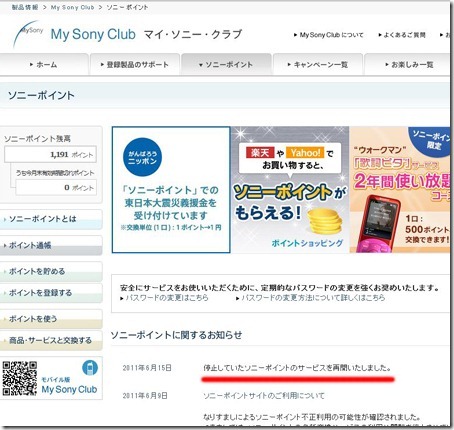Click the ソニーポイント残高 label
This screenshot has height=430, width=454.
(37, 138)
